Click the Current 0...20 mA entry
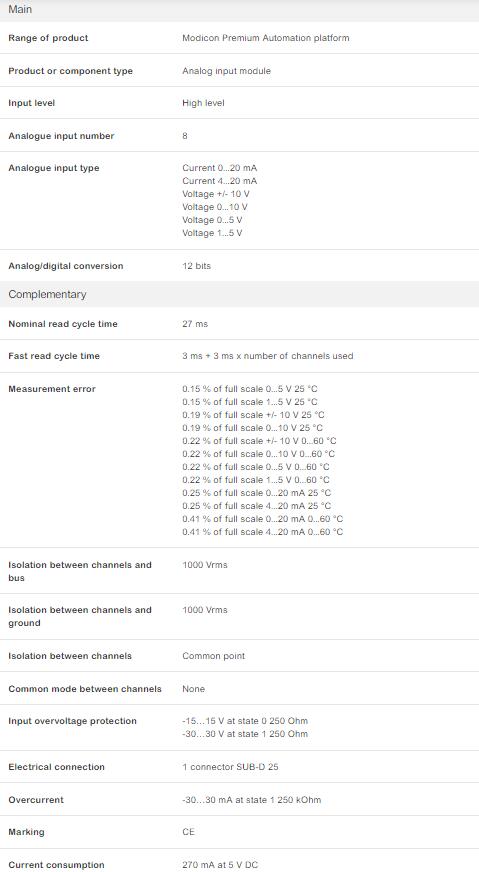 coord(219,168)
